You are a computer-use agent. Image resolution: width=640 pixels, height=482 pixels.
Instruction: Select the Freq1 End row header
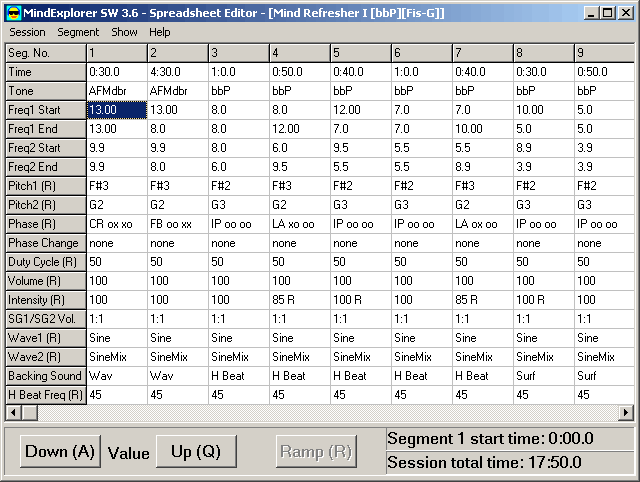click(x=46, y=129)
